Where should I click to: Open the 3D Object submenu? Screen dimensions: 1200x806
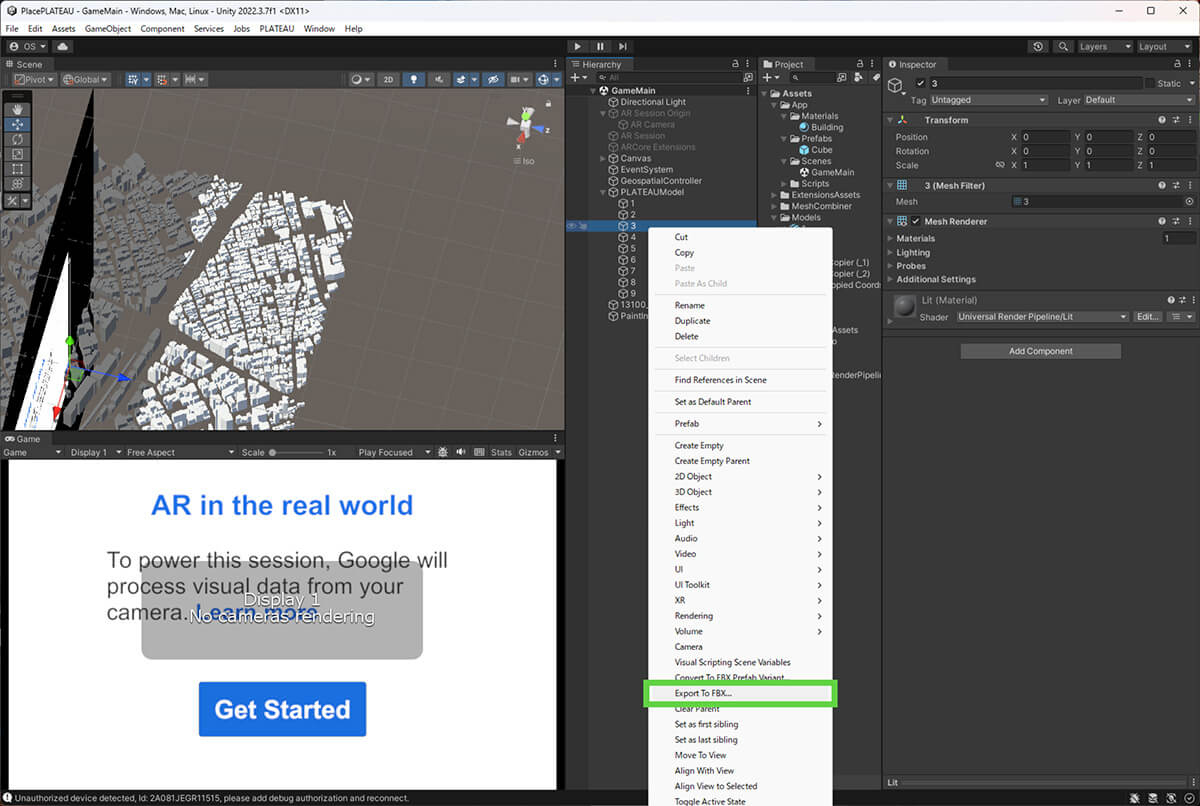pyautogui.click(x=742, y=492)
